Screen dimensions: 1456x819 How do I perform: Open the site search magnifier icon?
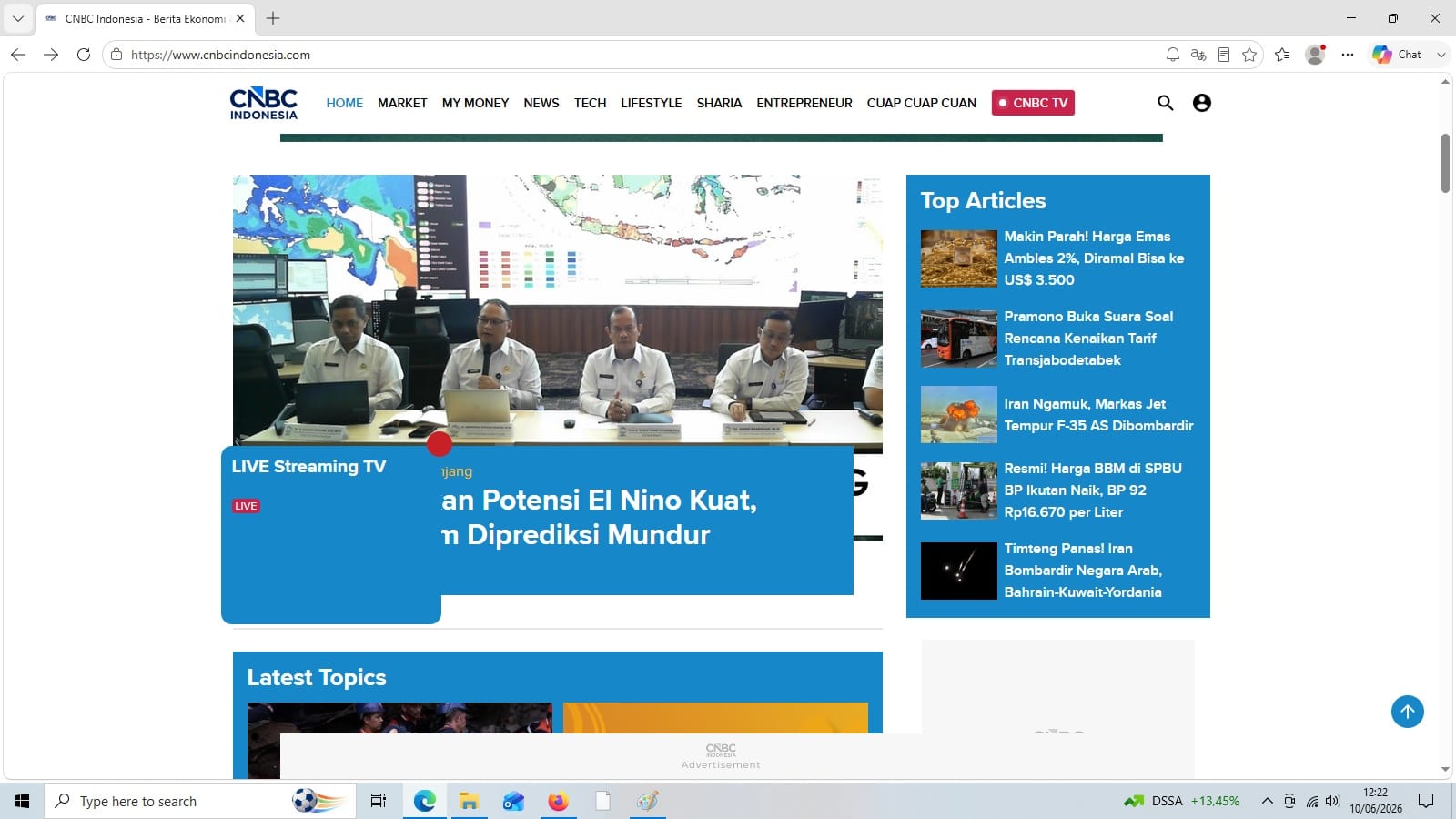coord(1165,103)
